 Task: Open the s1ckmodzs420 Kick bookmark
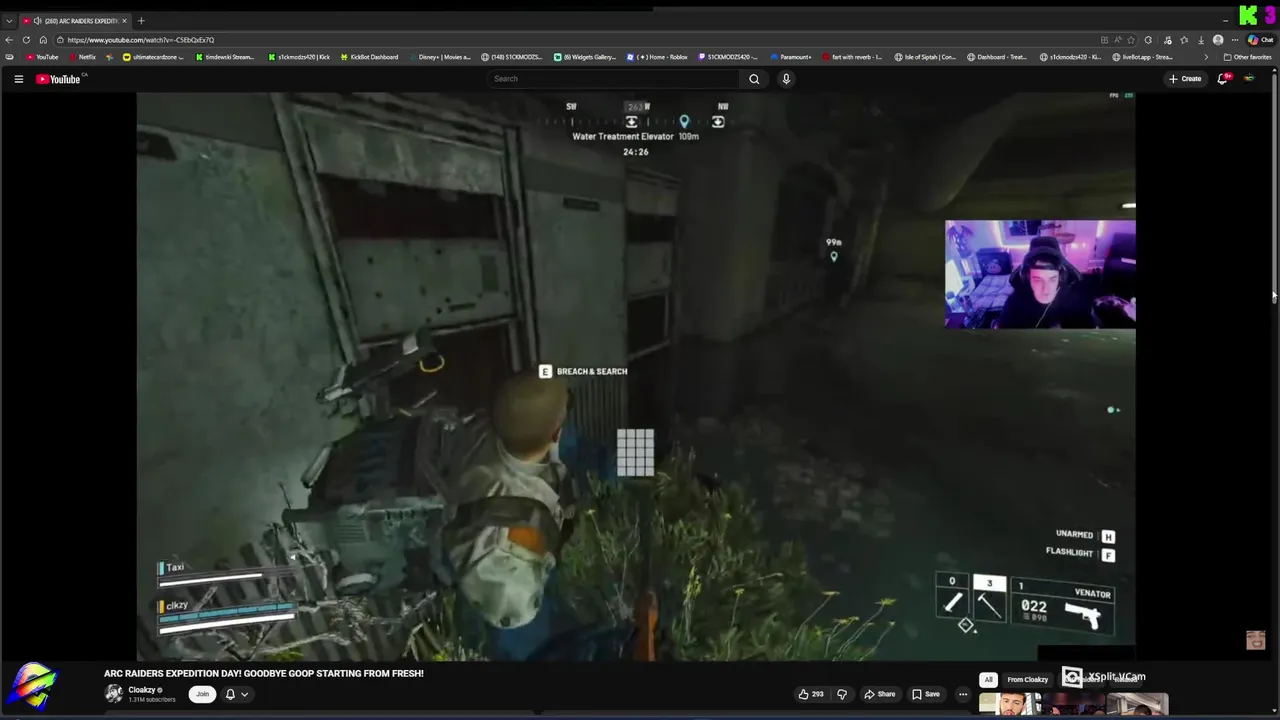coord(299,57)
